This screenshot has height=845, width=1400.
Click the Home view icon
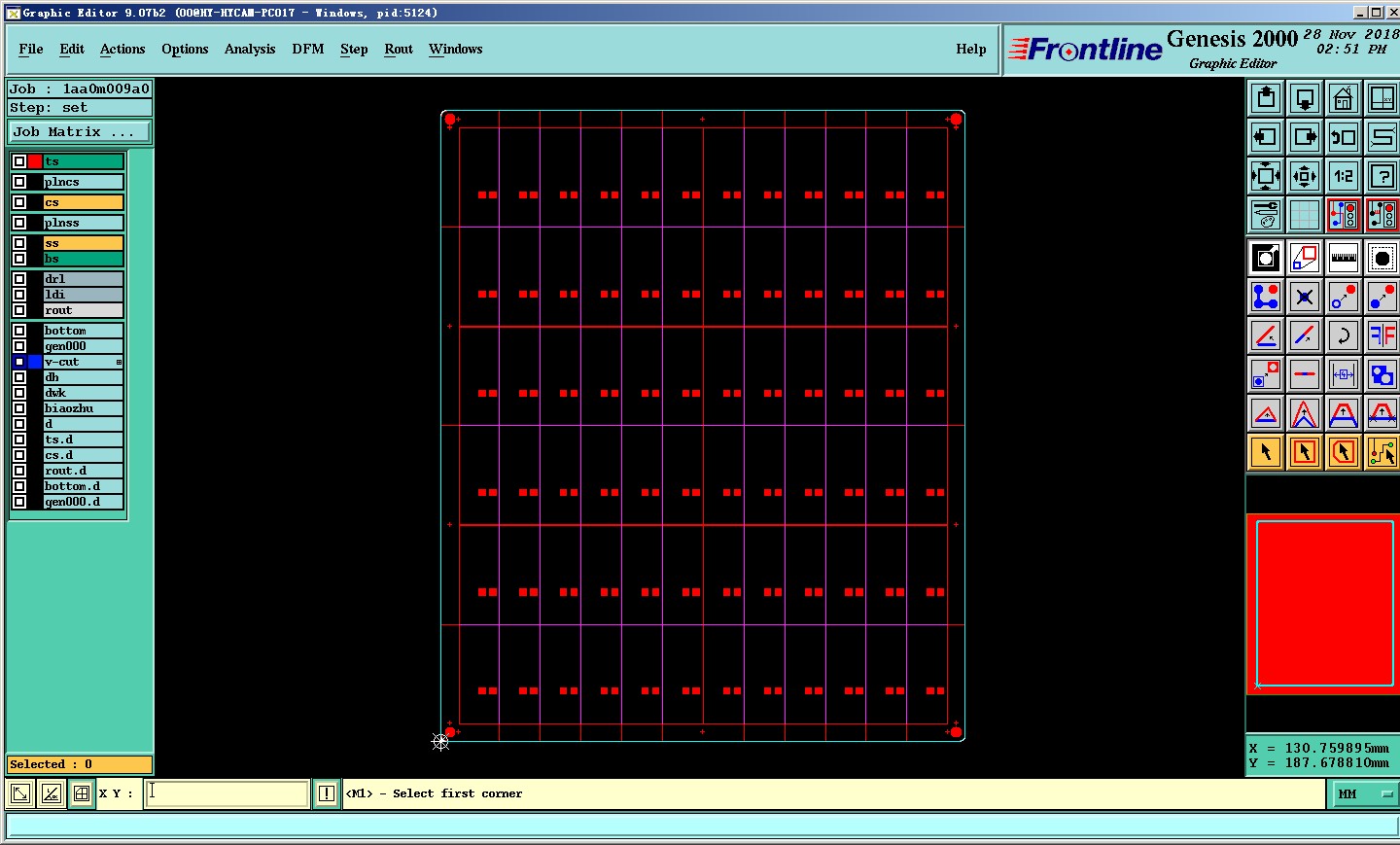[x=1344, y=98]
